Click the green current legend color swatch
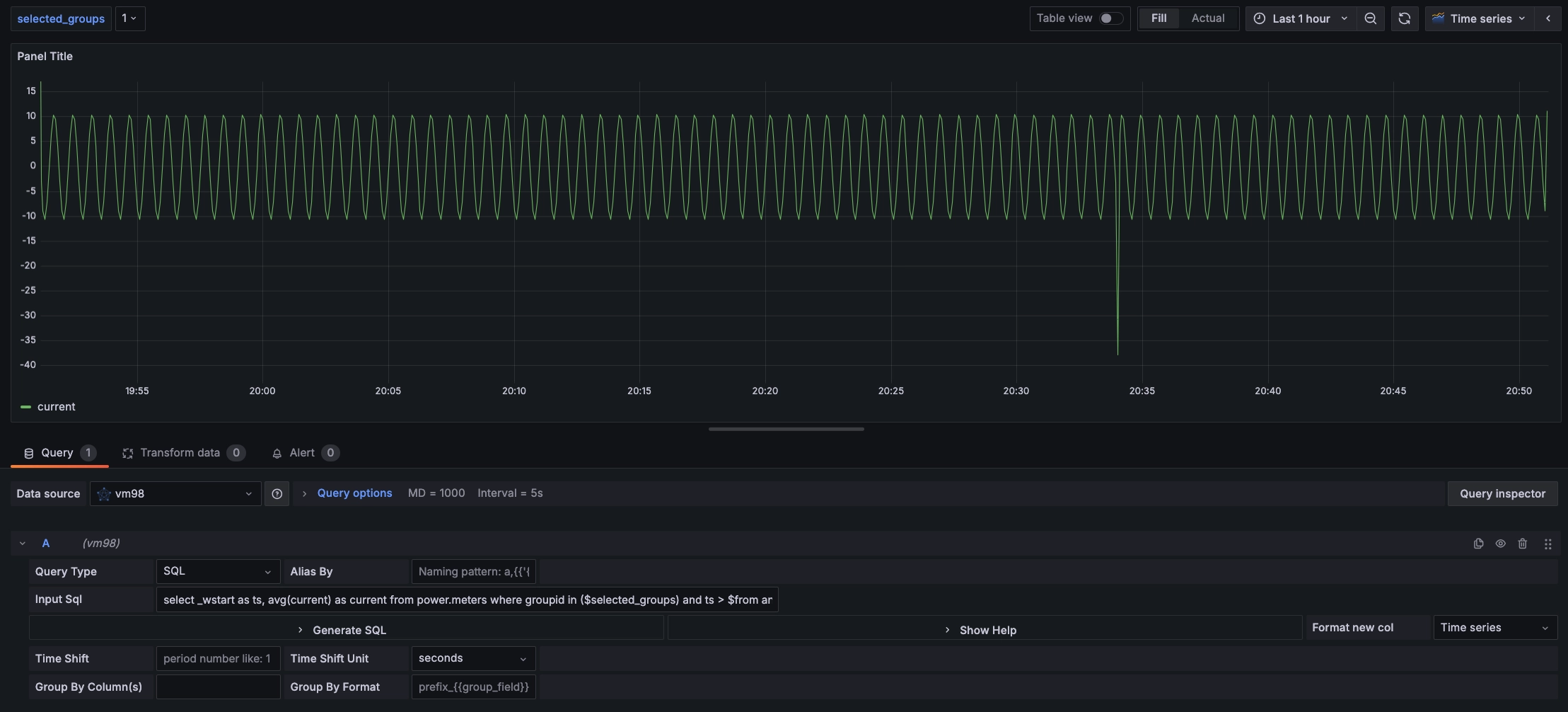This screenshot has width=1568, height=712. tap(26, 407)
